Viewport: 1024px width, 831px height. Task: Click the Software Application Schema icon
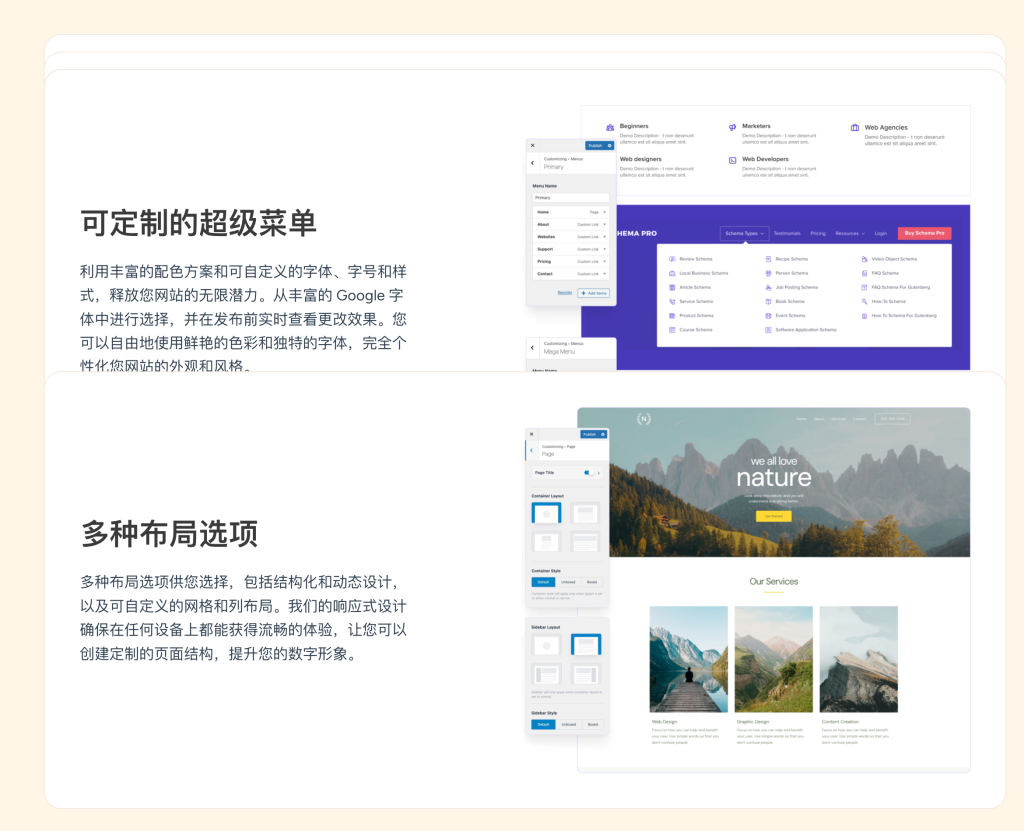769,330
